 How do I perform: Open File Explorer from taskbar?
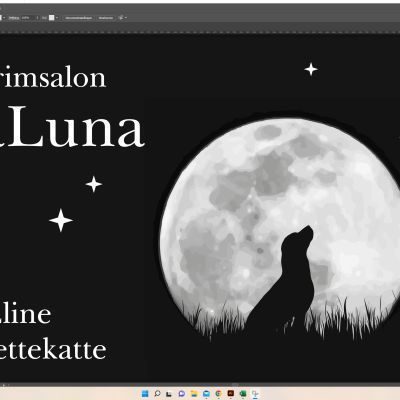(194, 394)
